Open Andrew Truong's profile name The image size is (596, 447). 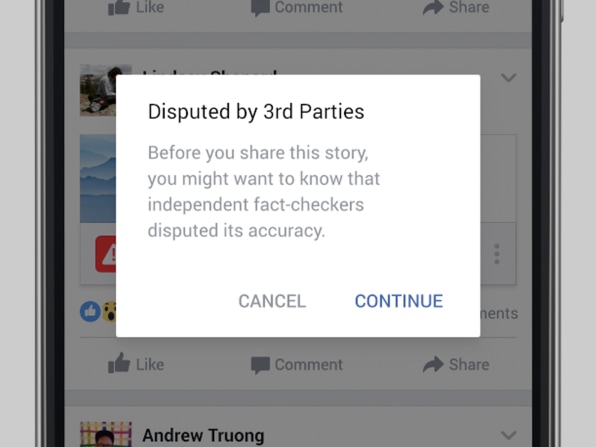pyautogui.click(x=203, y=436)
